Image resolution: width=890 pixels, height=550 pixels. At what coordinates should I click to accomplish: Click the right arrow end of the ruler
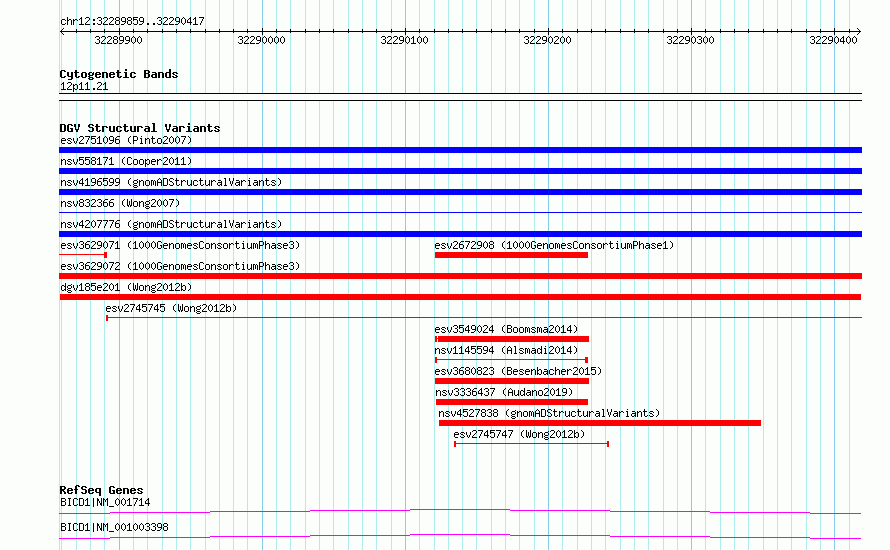coord(859,32)
